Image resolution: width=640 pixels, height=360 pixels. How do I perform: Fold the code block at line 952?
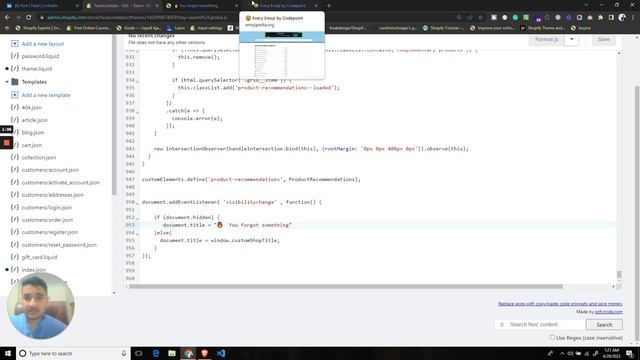137,218
